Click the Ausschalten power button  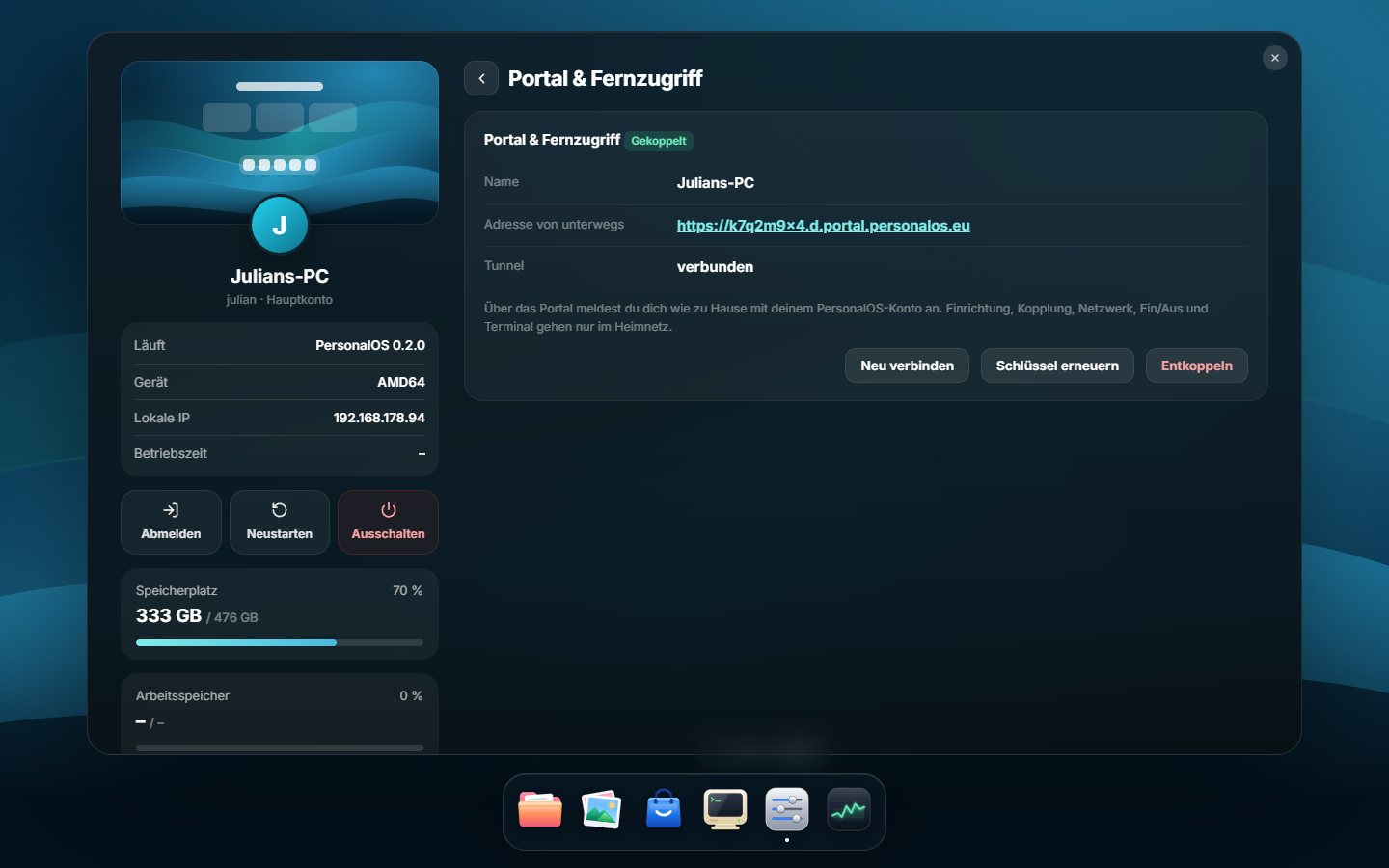point(388,522)
